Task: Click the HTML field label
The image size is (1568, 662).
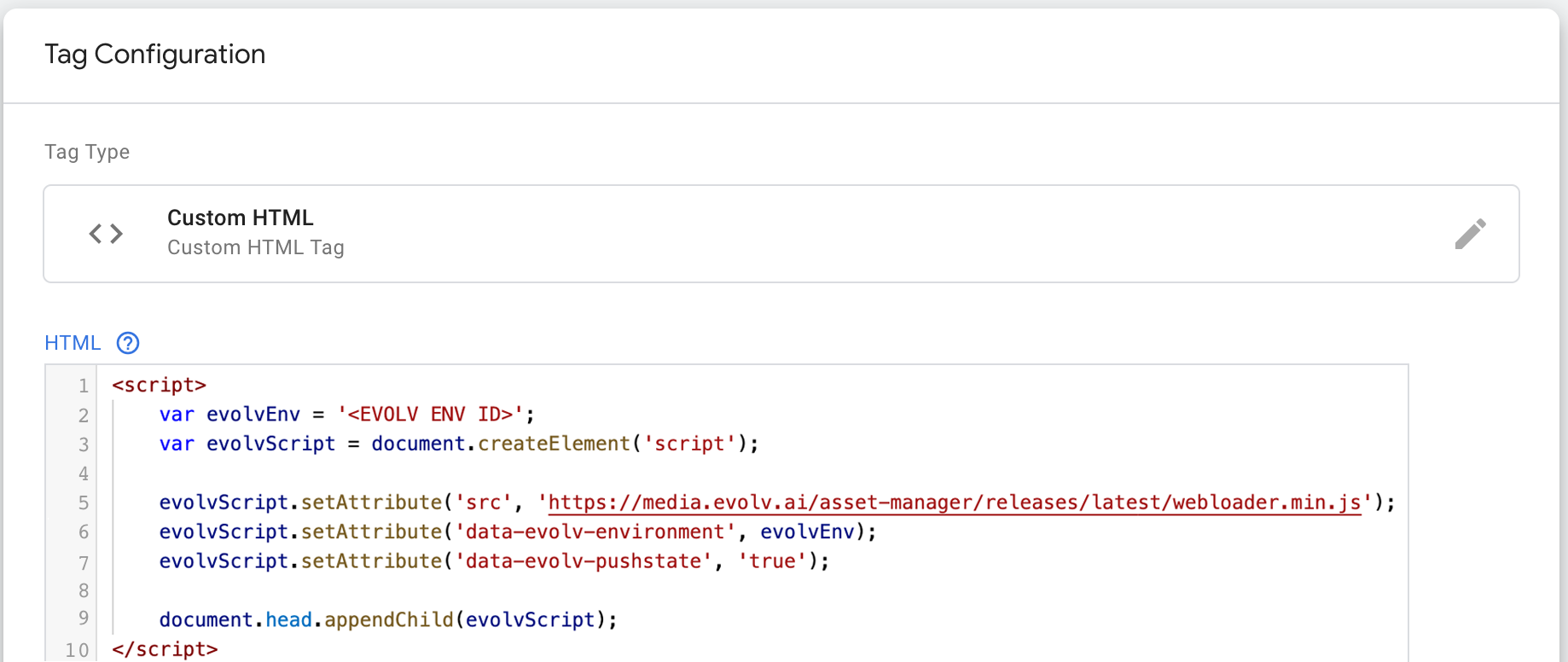Action: [73, 343]
